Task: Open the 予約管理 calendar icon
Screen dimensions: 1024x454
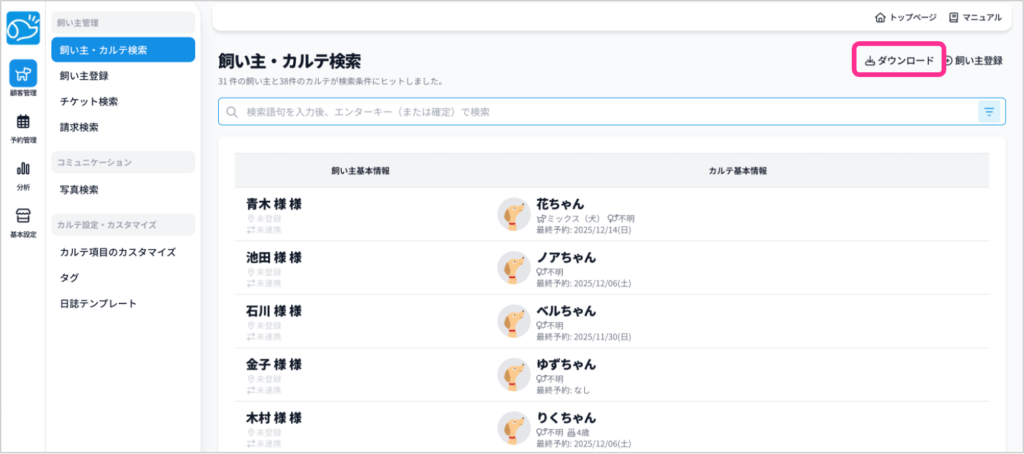Action: pyautogui.click(x=23, y=123)
